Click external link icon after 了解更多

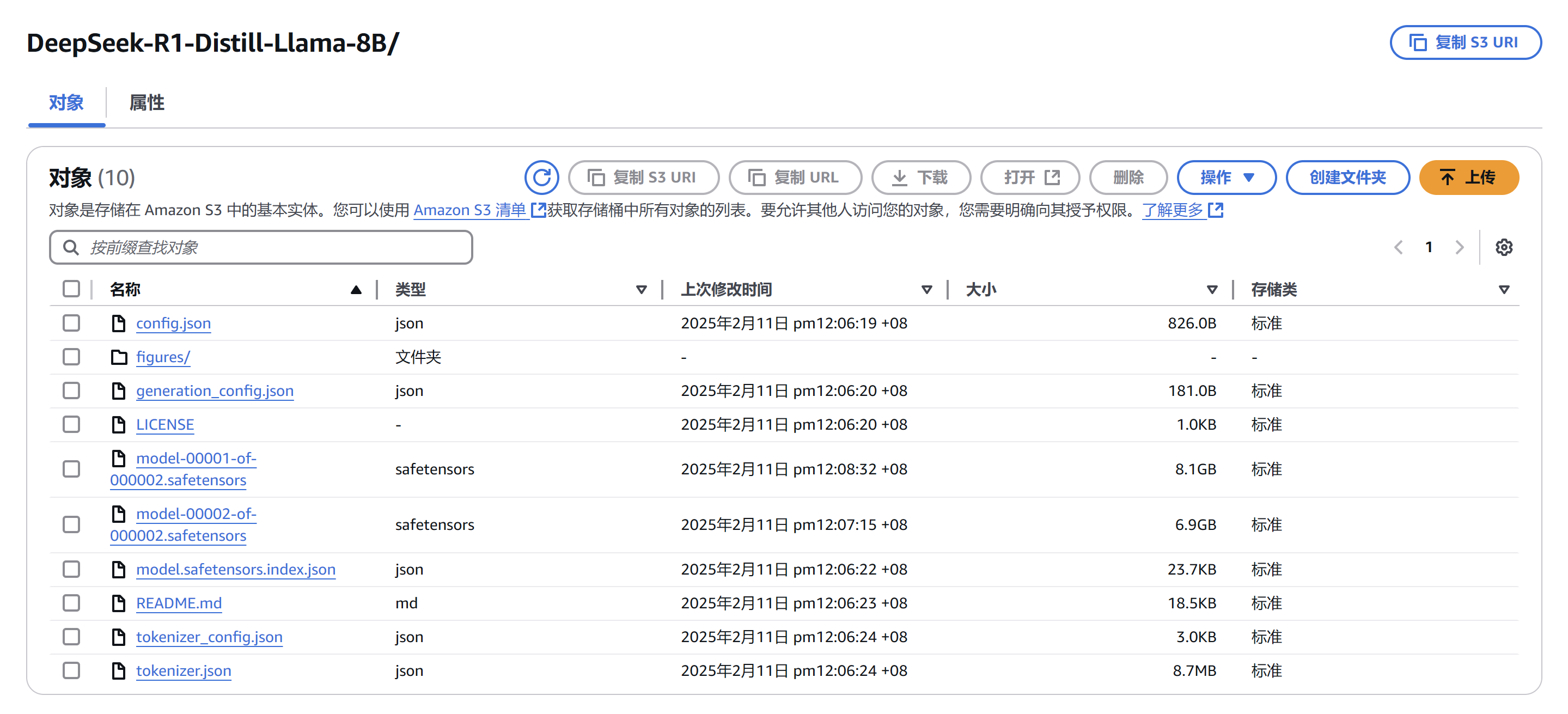coord(1216,210)
